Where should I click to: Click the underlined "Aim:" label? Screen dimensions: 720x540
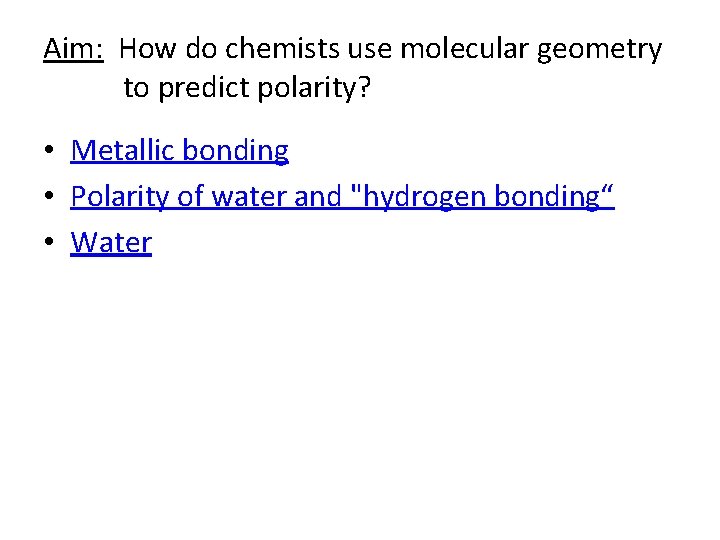click(74, 49)
